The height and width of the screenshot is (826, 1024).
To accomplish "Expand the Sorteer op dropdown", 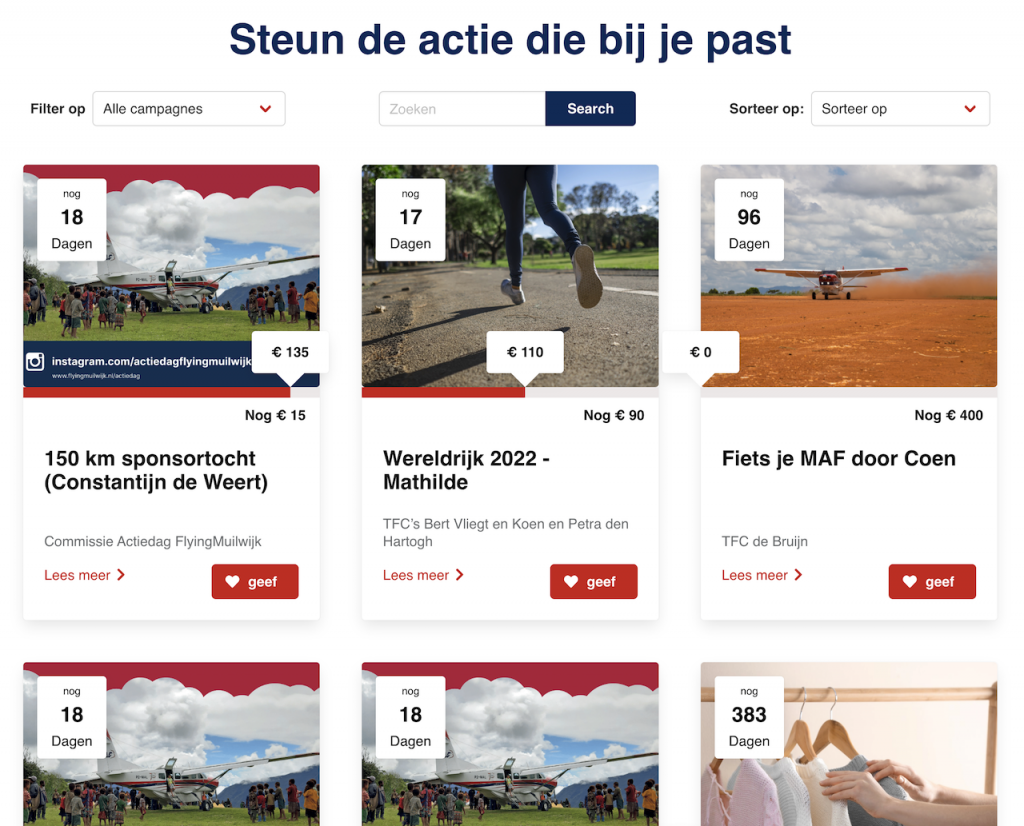I will pos(900,108).
